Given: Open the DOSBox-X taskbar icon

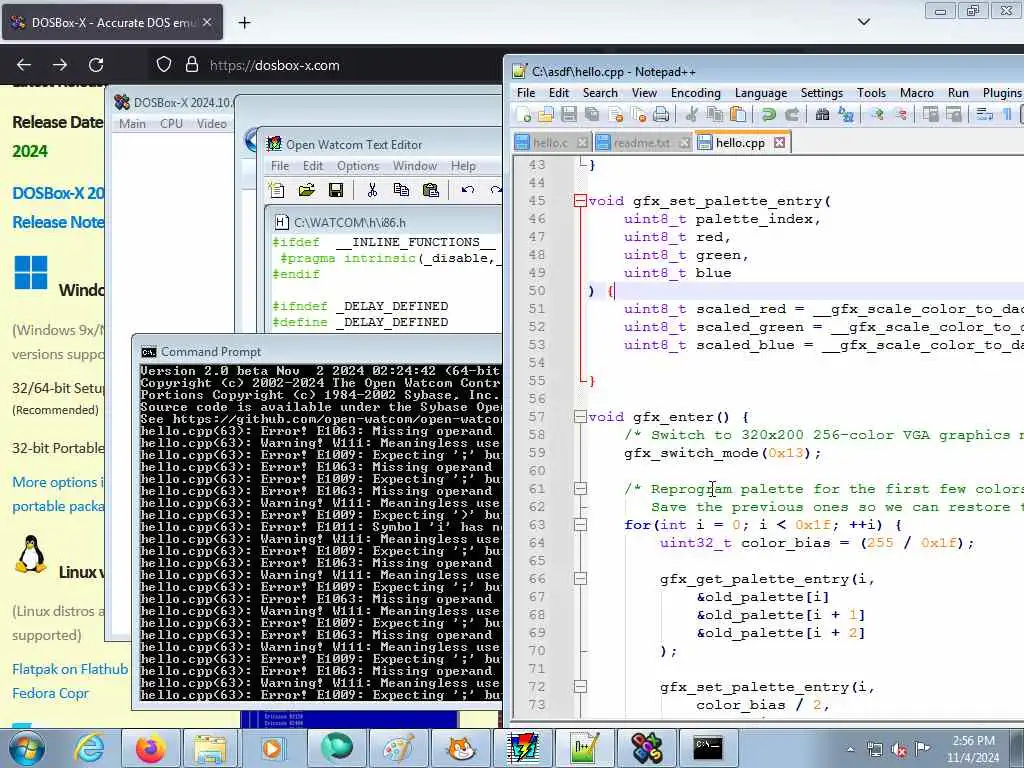Looking at the screenshot, I should point(647,748).
